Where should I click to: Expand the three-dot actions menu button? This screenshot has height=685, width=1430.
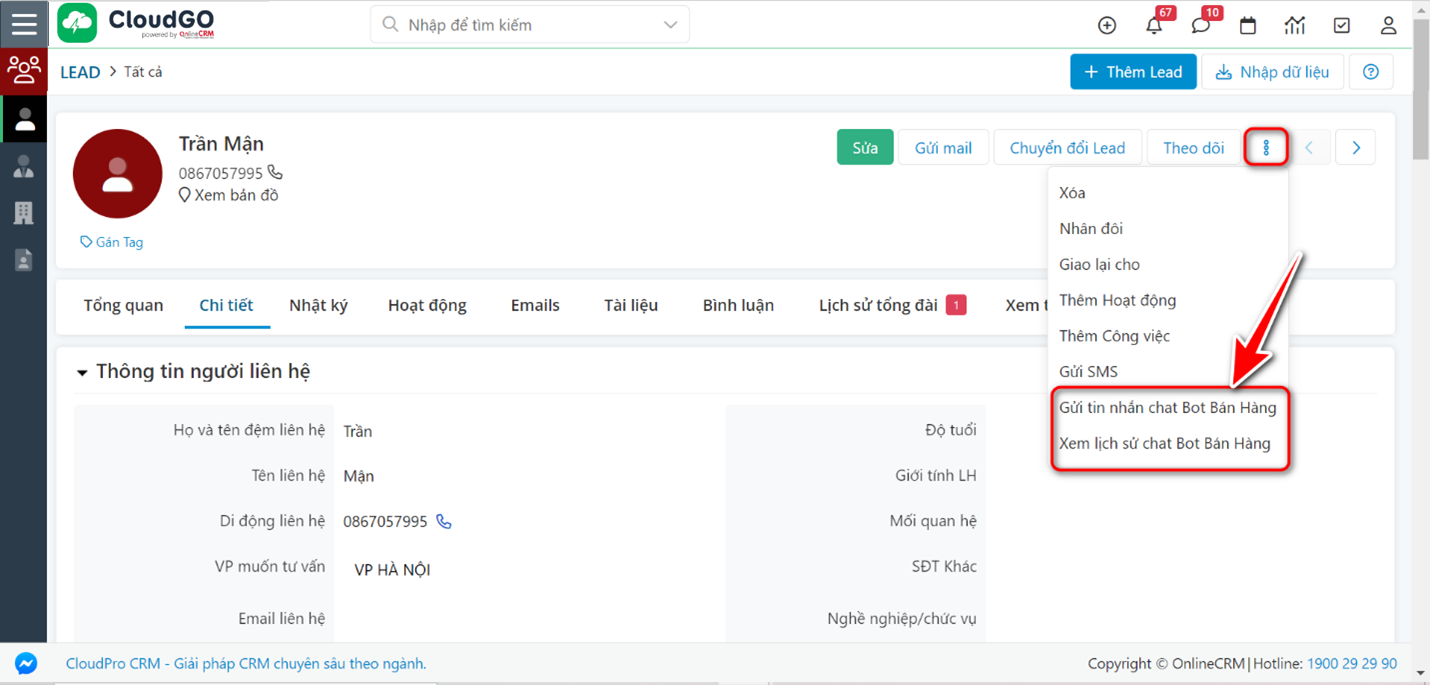[x=1266, y=146]
